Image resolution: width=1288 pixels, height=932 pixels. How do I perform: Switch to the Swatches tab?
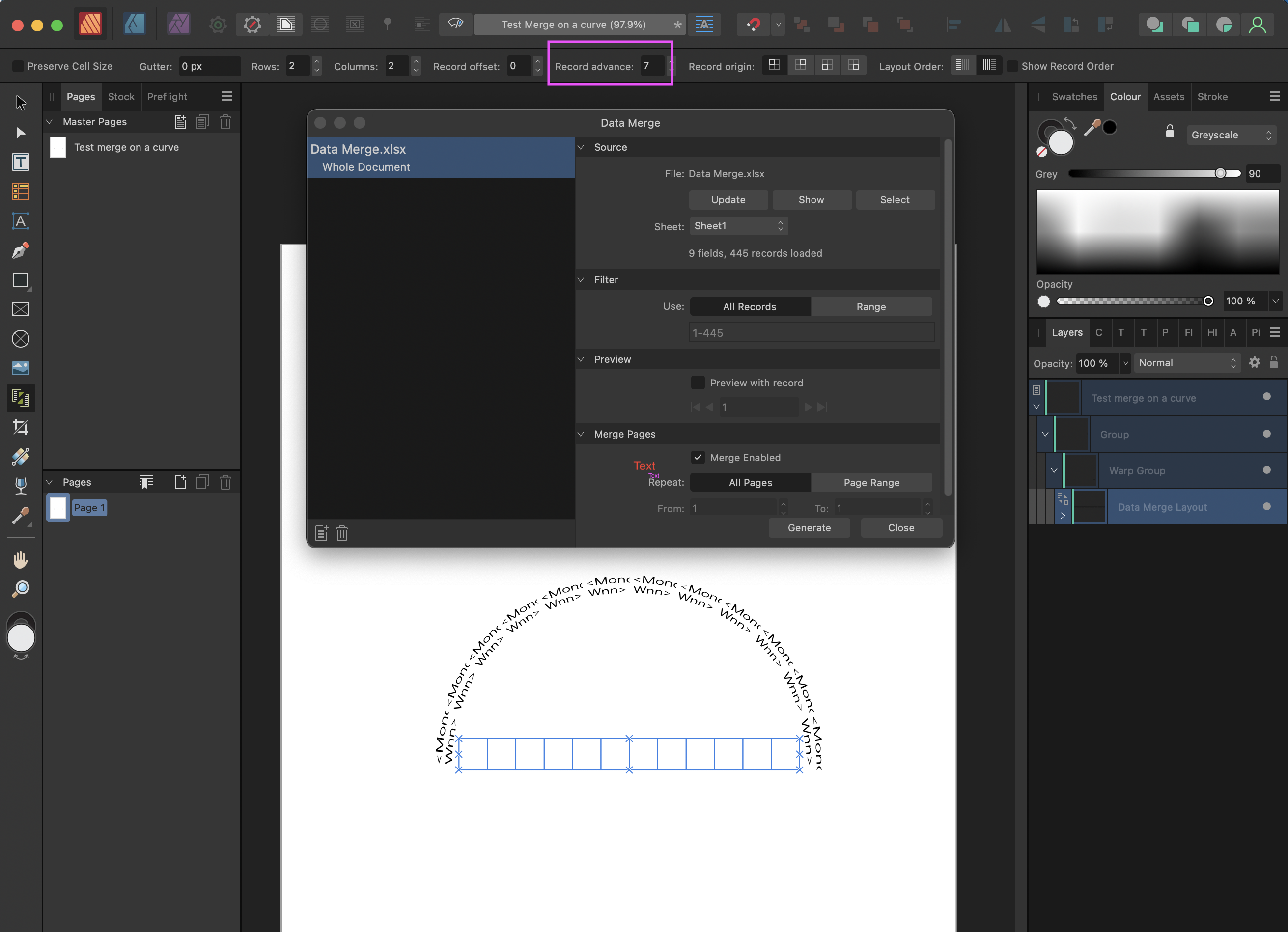[x=1074, y=97]
